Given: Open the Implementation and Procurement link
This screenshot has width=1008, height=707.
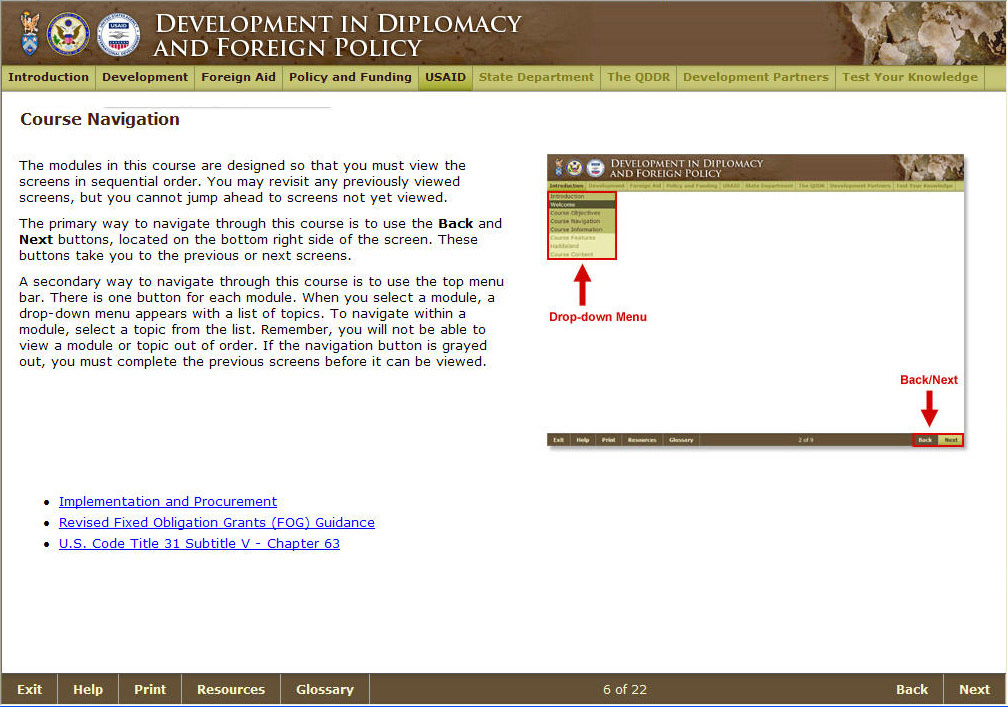Looking at the screenshot, I should [168, 501].
